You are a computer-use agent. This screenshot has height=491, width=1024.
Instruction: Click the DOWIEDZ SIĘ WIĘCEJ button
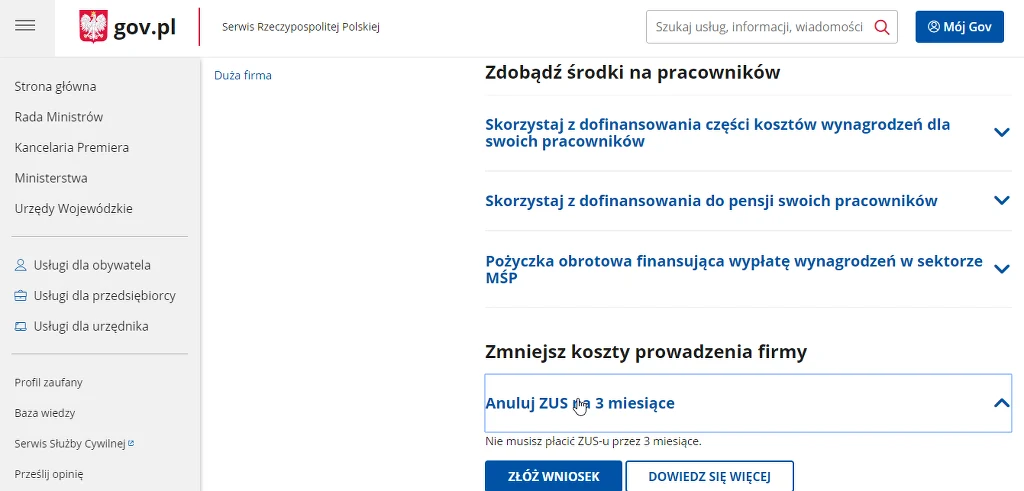709,476
